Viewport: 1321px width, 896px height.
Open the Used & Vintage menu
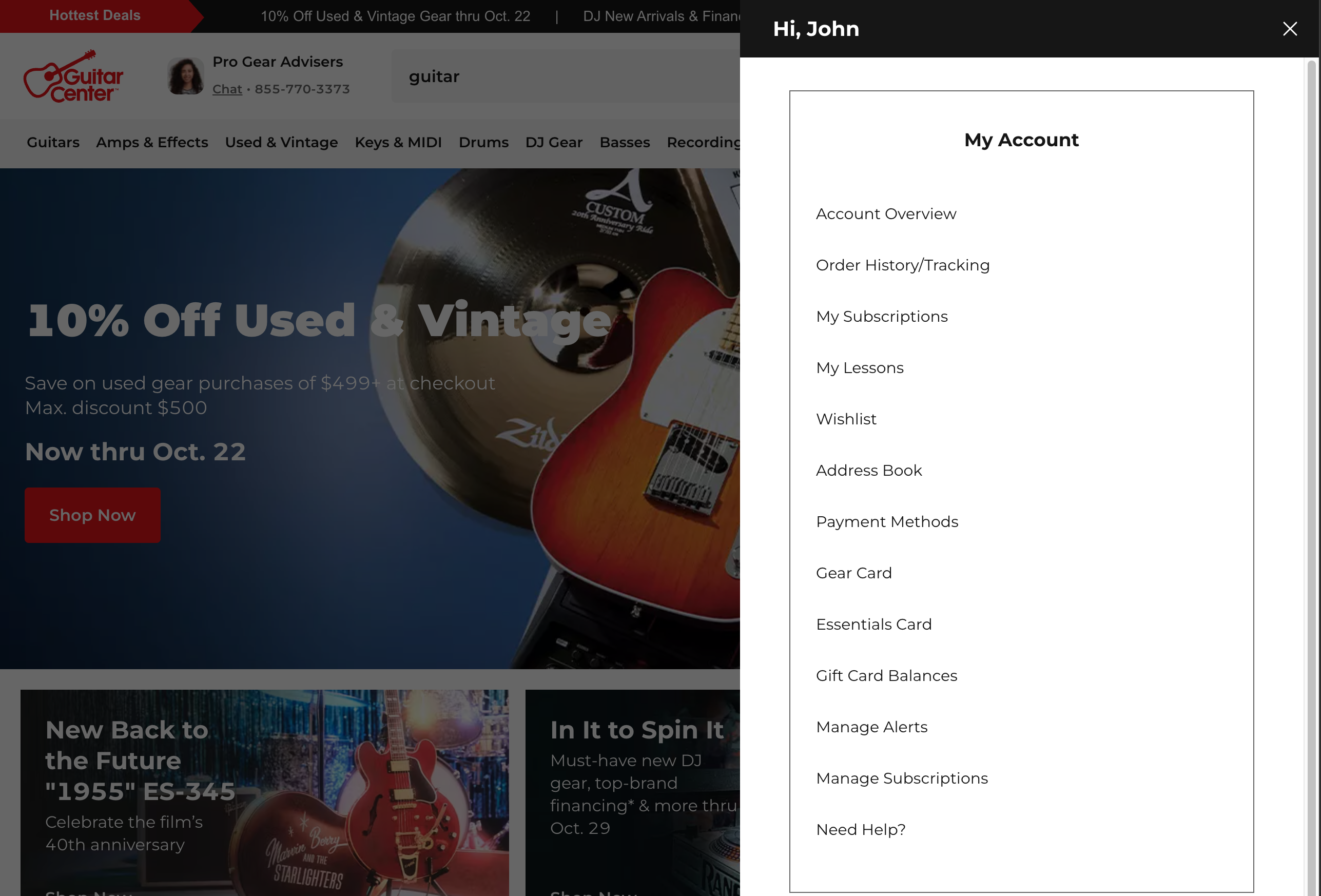tap(281, 143)
